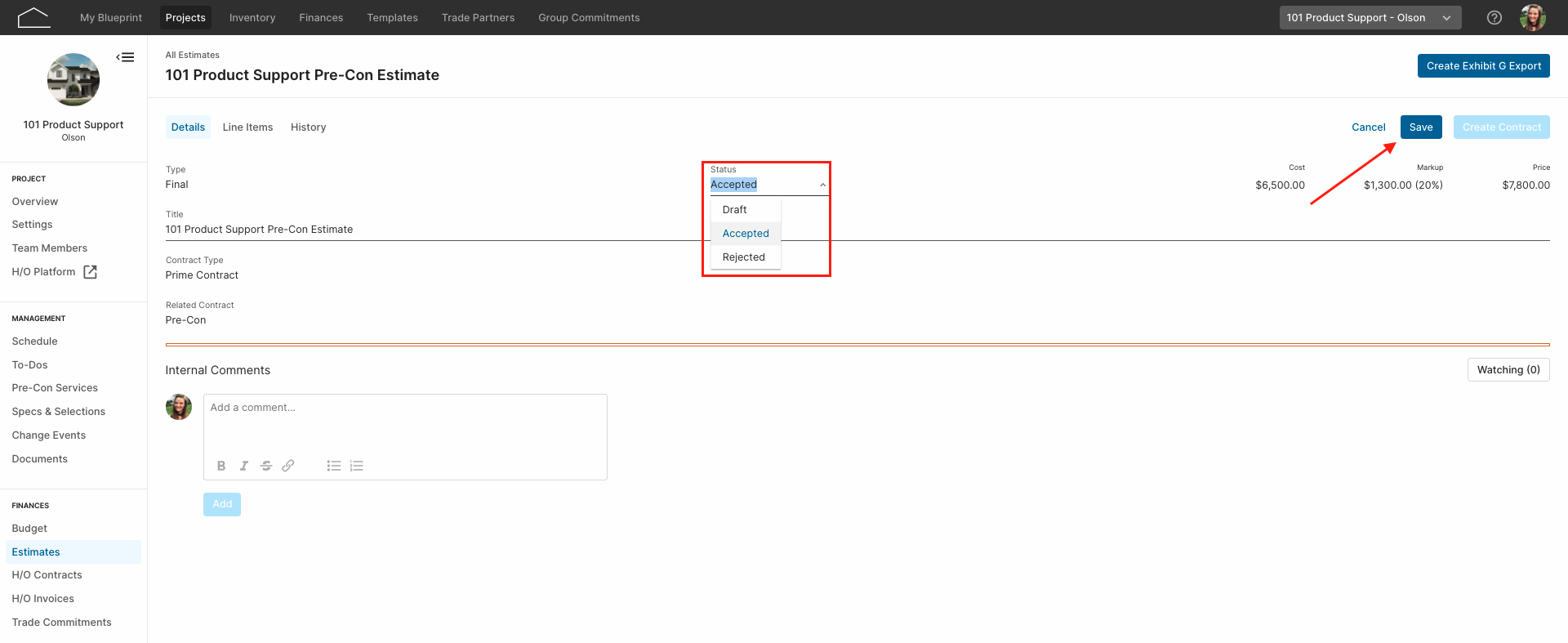
Task: Open Finances in top navigation
Action: pos(321,17)
